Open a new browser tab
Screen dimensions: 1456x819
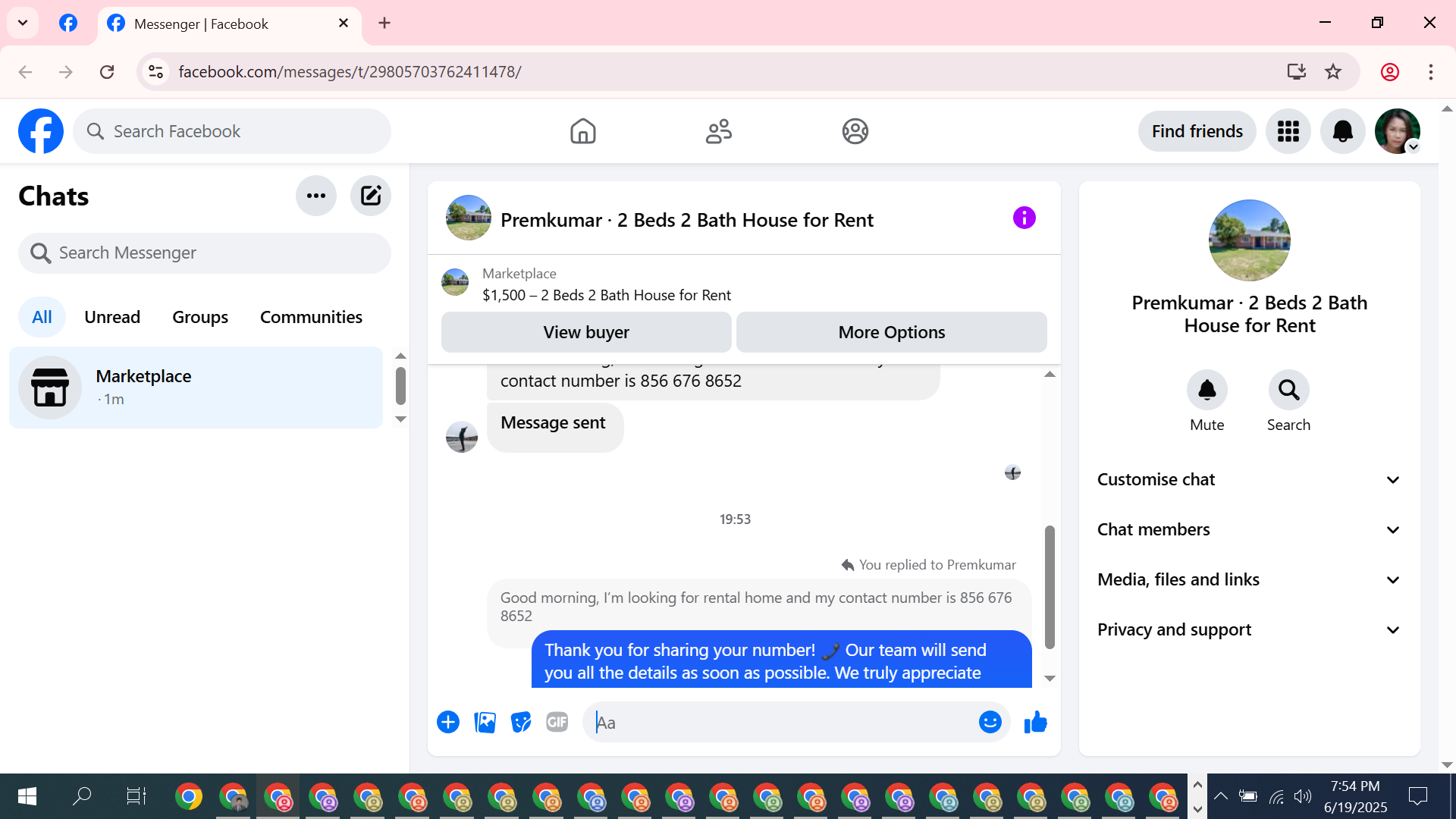tap(384, 23)
